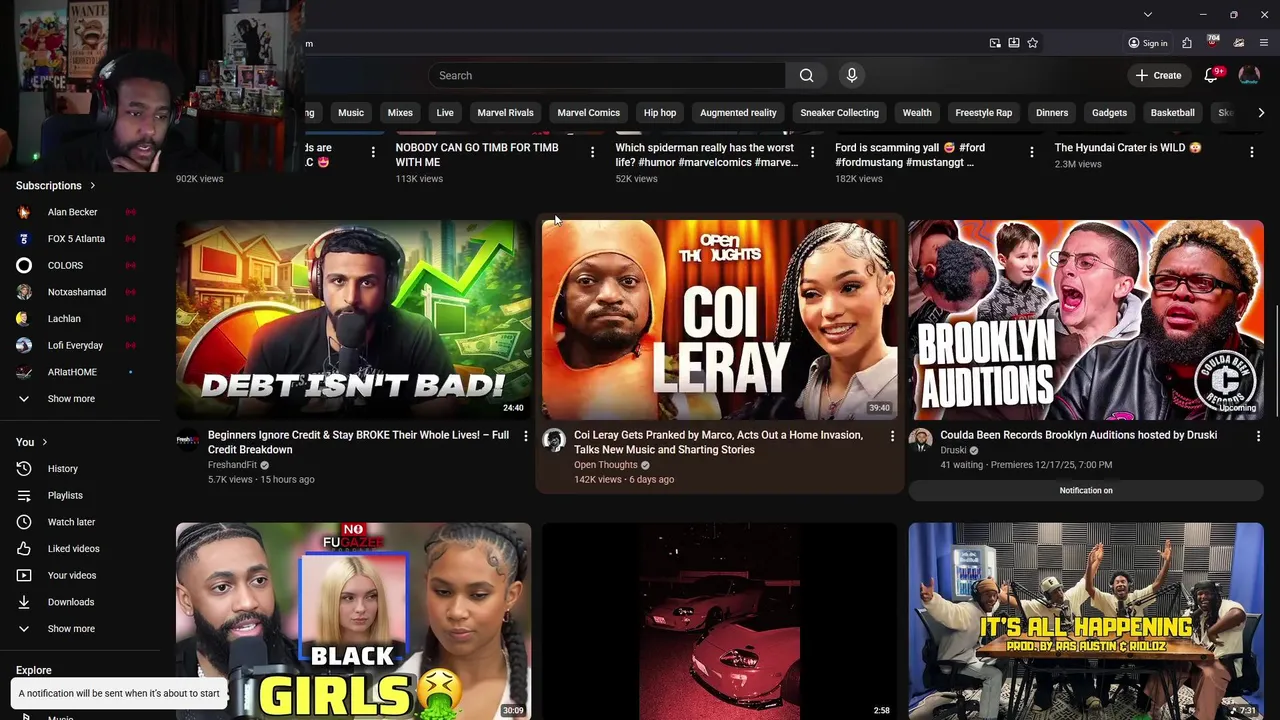Open options for spiderman short
1280x720 pixels.
pos(812,152)
